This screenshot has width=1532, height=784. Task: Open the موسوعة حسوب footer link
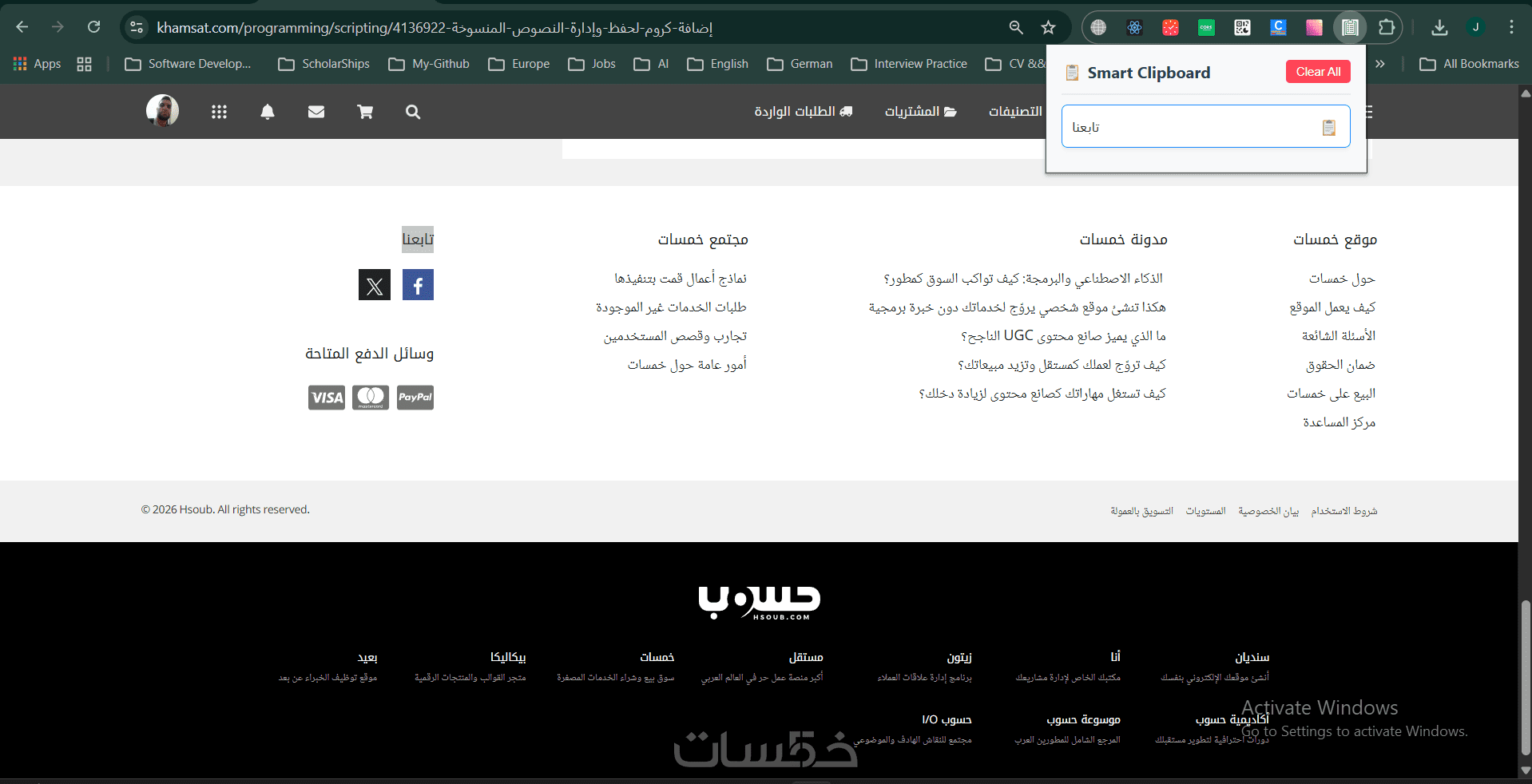coord(1084,719)
